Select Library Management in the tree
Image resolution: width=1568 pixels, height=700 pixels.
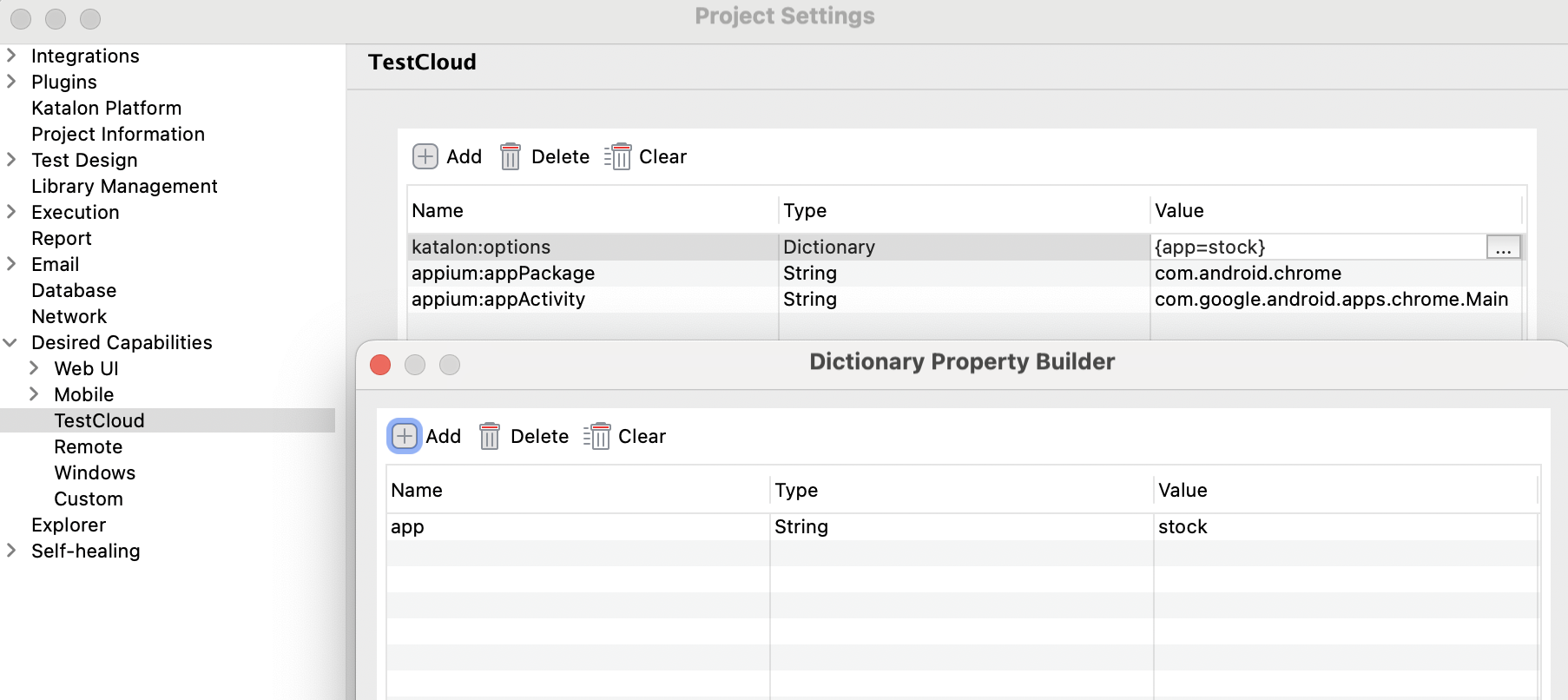tap(124, 186)
